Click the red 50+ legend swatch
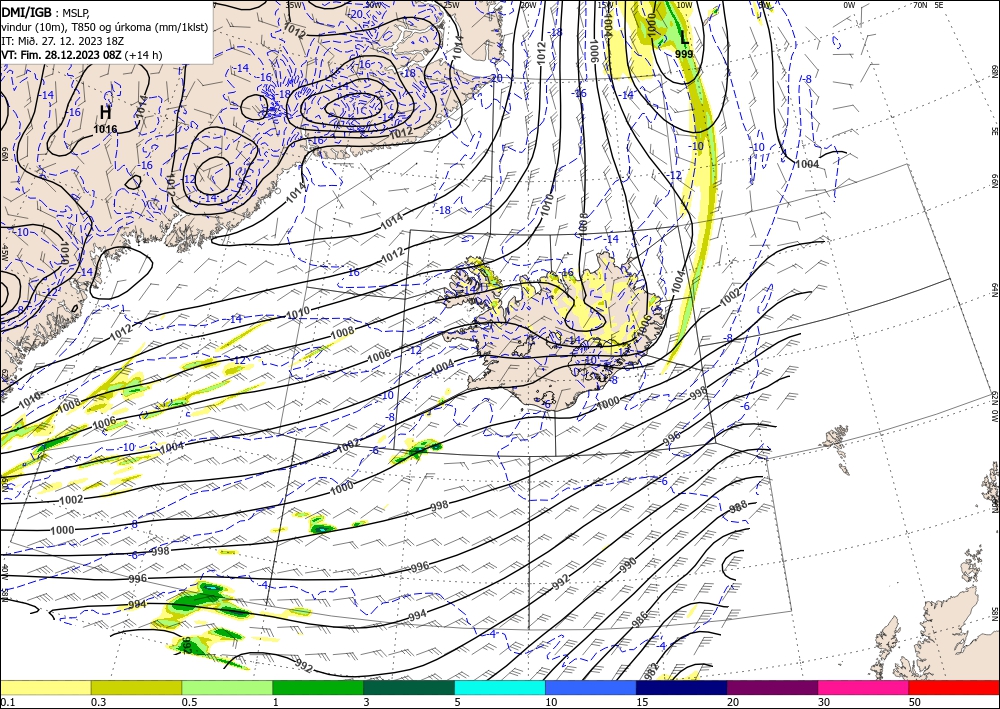The width and height of the screenshot is (1000, 709). (x=954, y=687)
